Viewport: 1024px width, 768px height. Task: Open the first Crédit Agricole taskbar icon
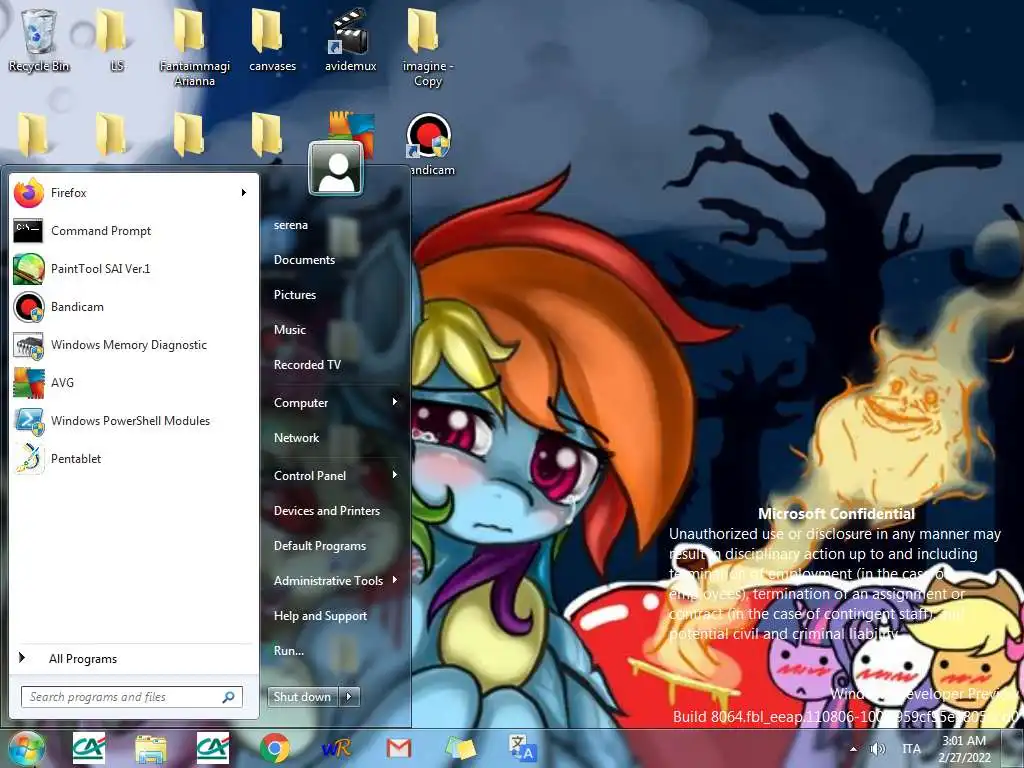pos(89,748)
